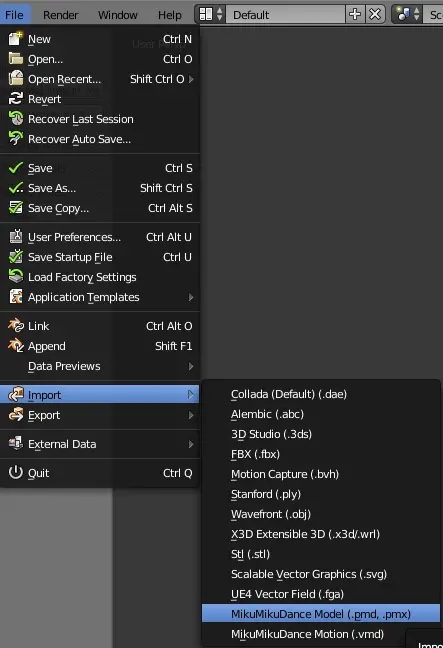
Task: Add a new screen layout with plus
Action: tap(355, 15)
